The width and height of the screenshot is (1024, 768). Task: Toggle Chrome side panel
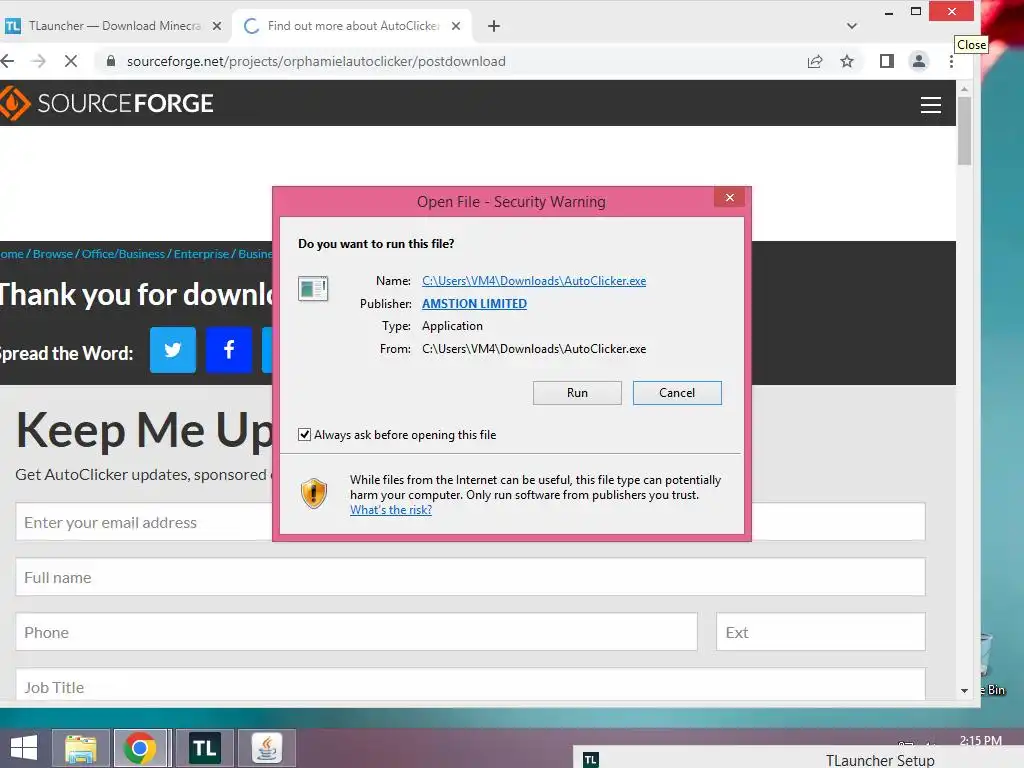click(886, 61)
